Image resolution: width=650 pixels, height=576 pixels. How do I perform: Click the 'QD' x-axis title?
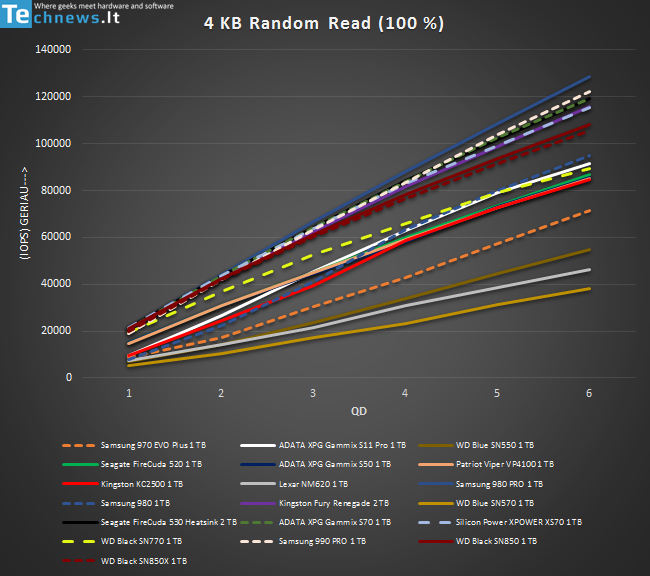click(359, 411)
